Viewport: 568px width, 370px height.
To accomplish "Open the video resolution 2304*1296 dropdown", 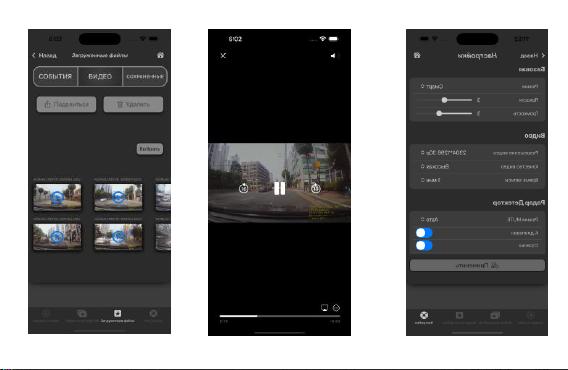I will [443, 153].
